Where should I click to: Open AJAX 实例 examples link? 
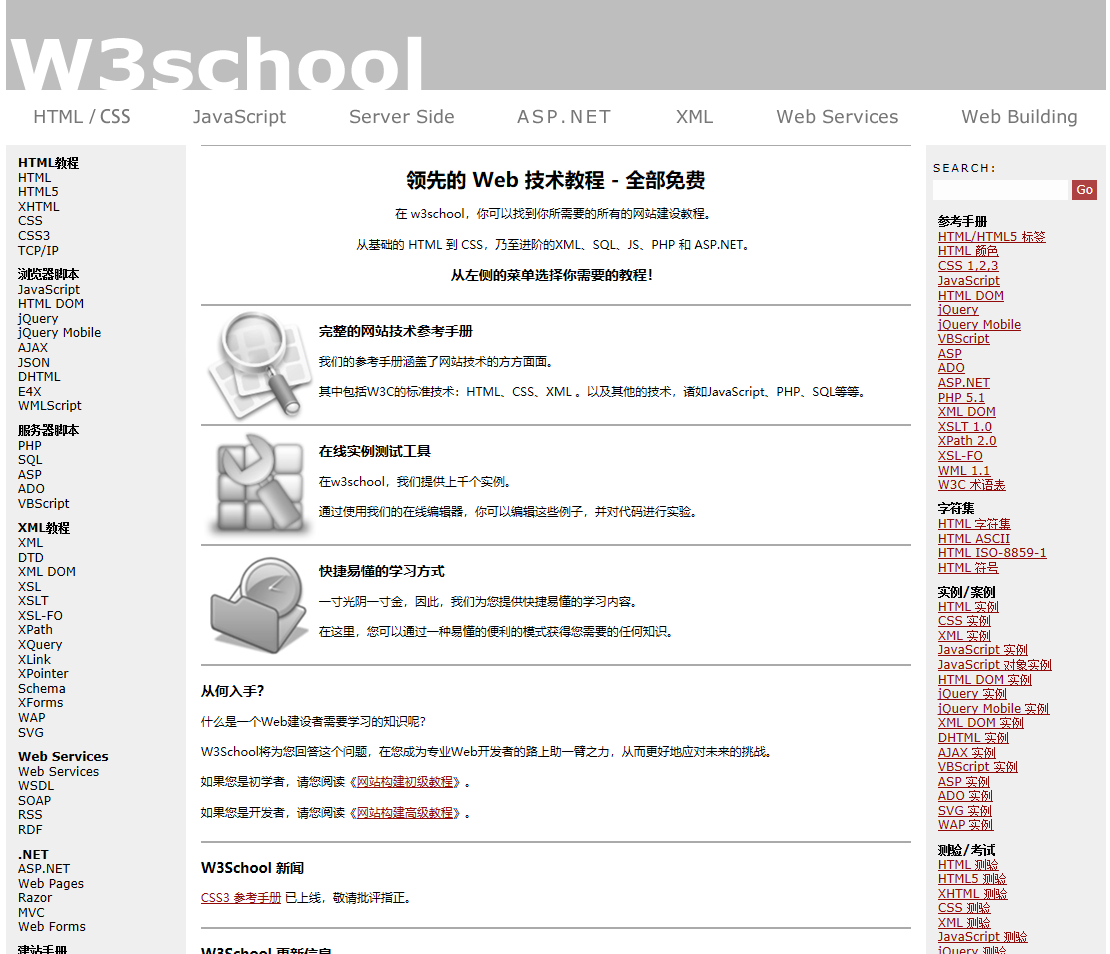coord(966,753)
